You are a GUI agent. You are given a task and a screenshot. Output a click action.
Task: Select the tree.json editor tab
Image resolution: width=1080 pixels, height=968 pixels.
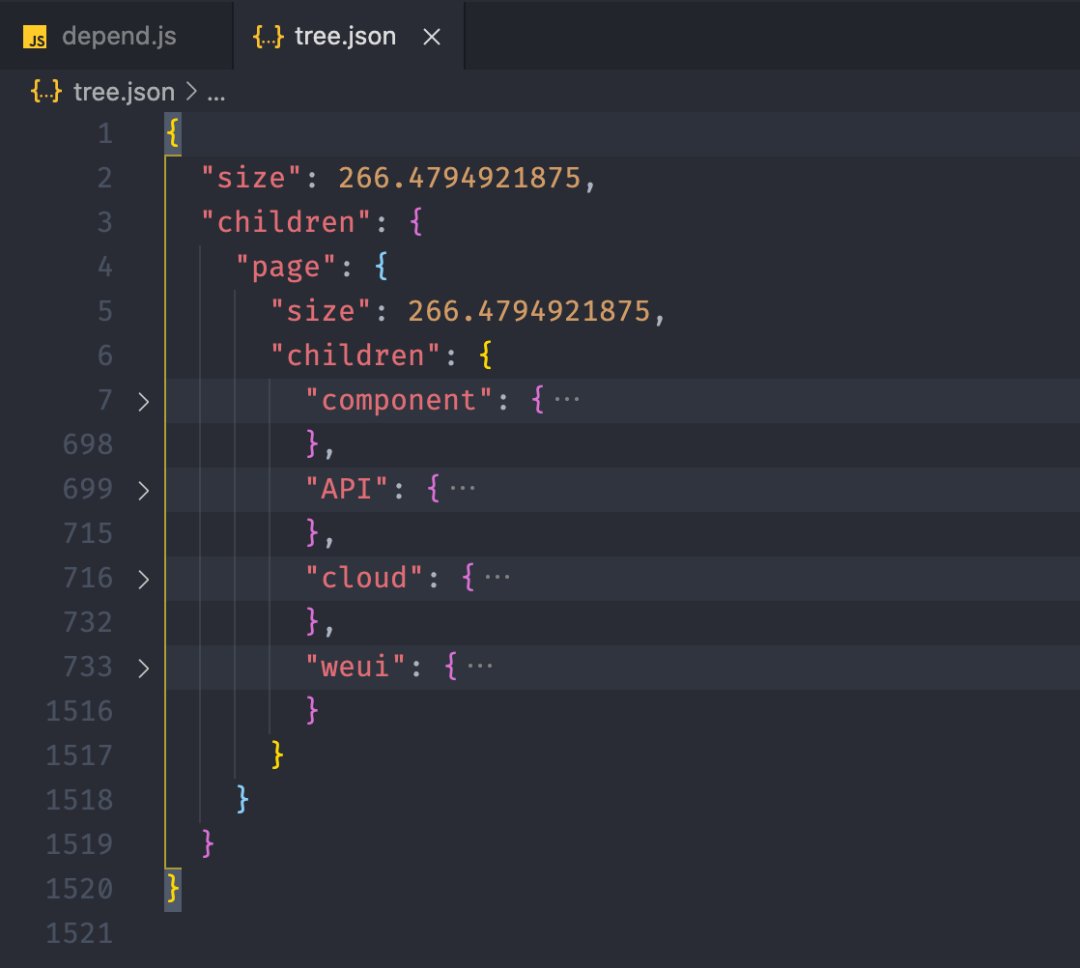click(345, 37)
